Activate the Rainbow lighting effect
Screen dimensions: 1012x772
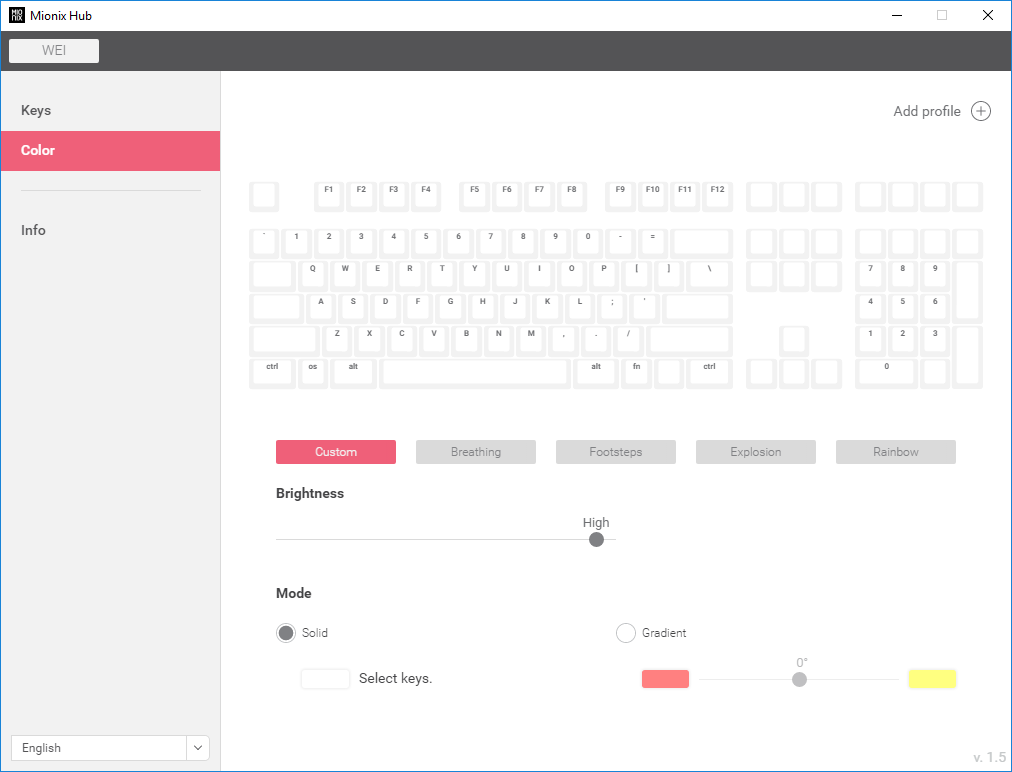pos(895,452)
